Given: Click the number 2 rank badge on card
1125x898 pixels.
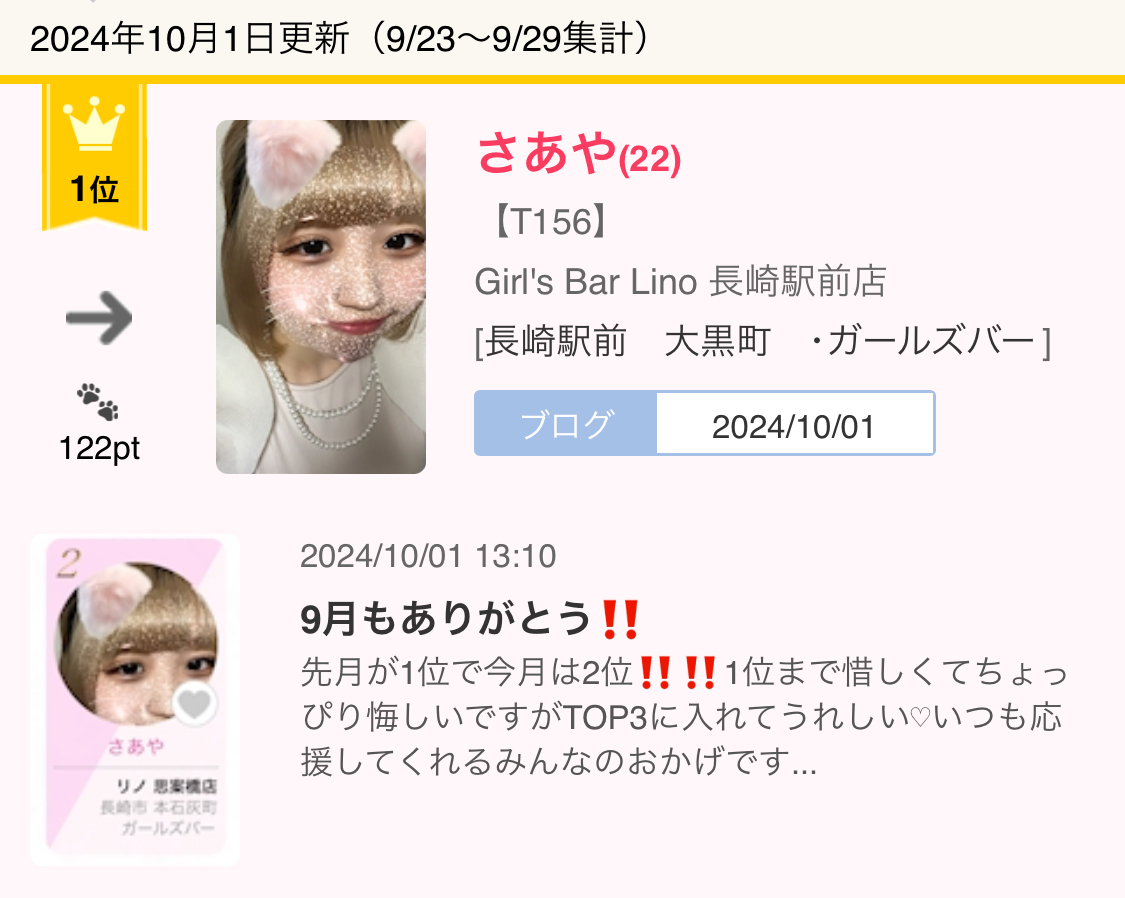Looking at the screenshot, I should (69, 563).
